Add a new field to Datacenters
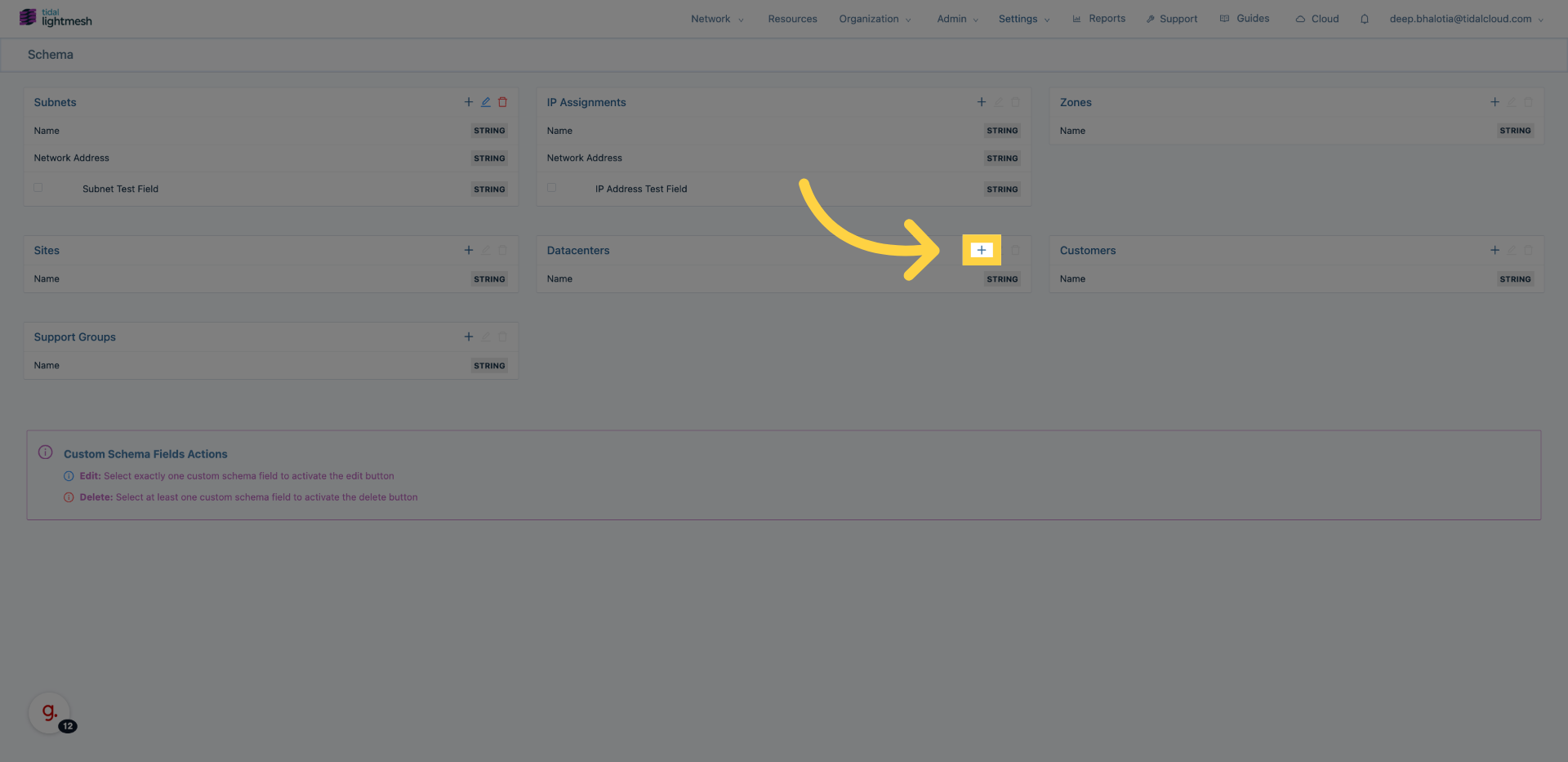This screenshot has height=762, width=1568. 981,250
